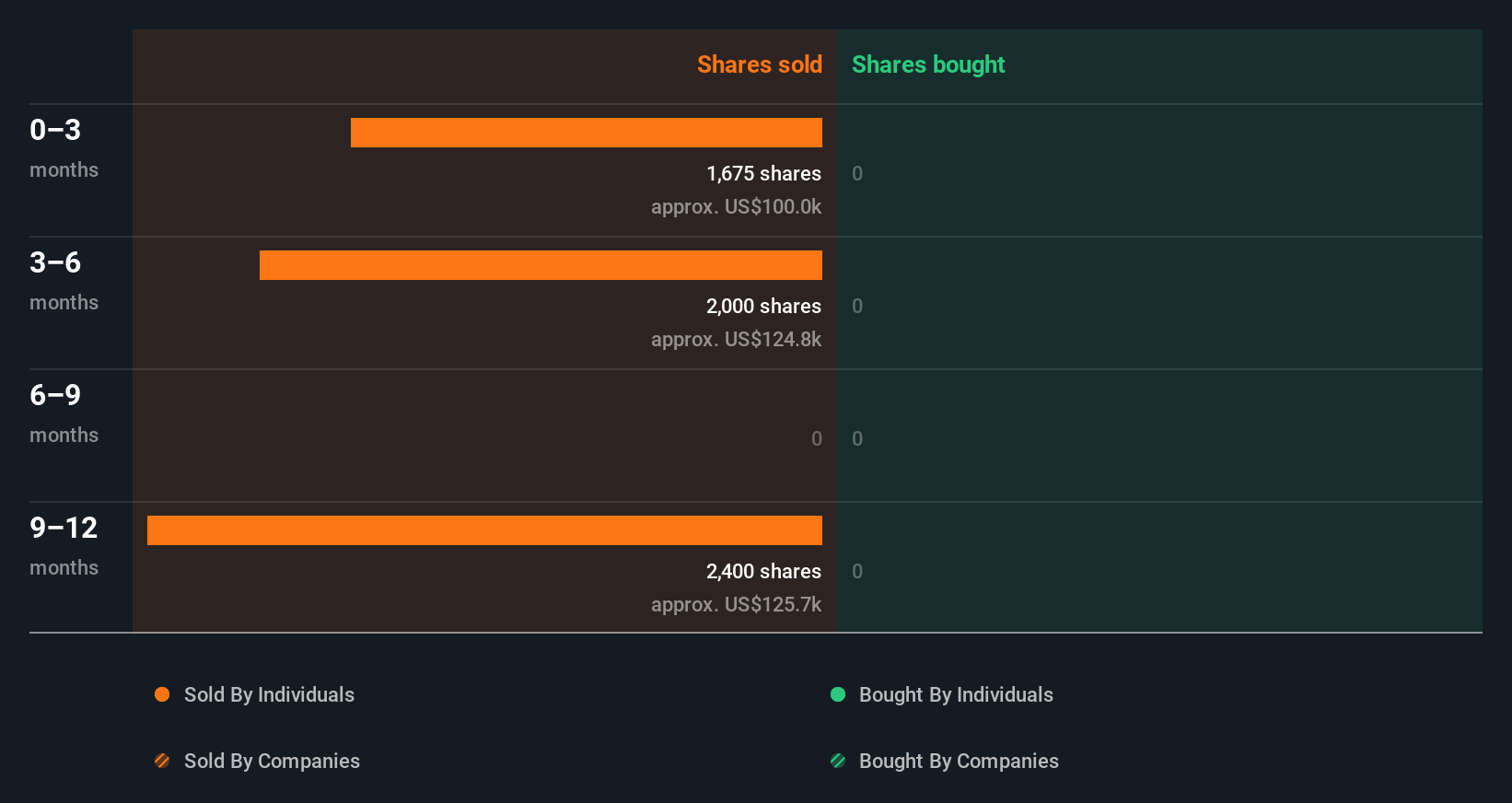Click the striped Sold By Companies legend icon
Image resolution: width=1512 pixels, height=803 pixels.
(x=162, y=761)
